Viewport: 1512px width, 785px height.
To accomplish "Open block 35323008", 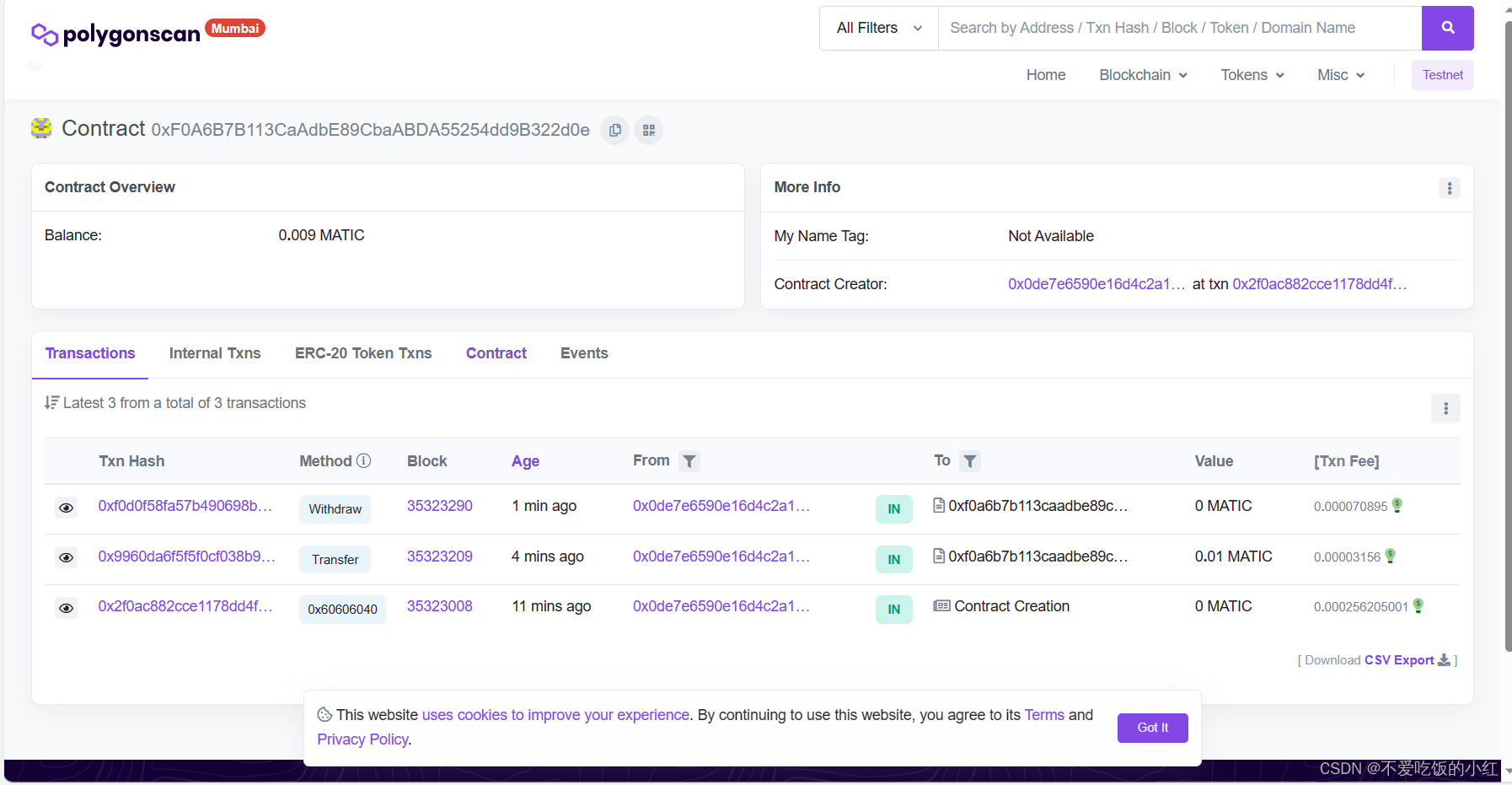I will click(440, 606).
